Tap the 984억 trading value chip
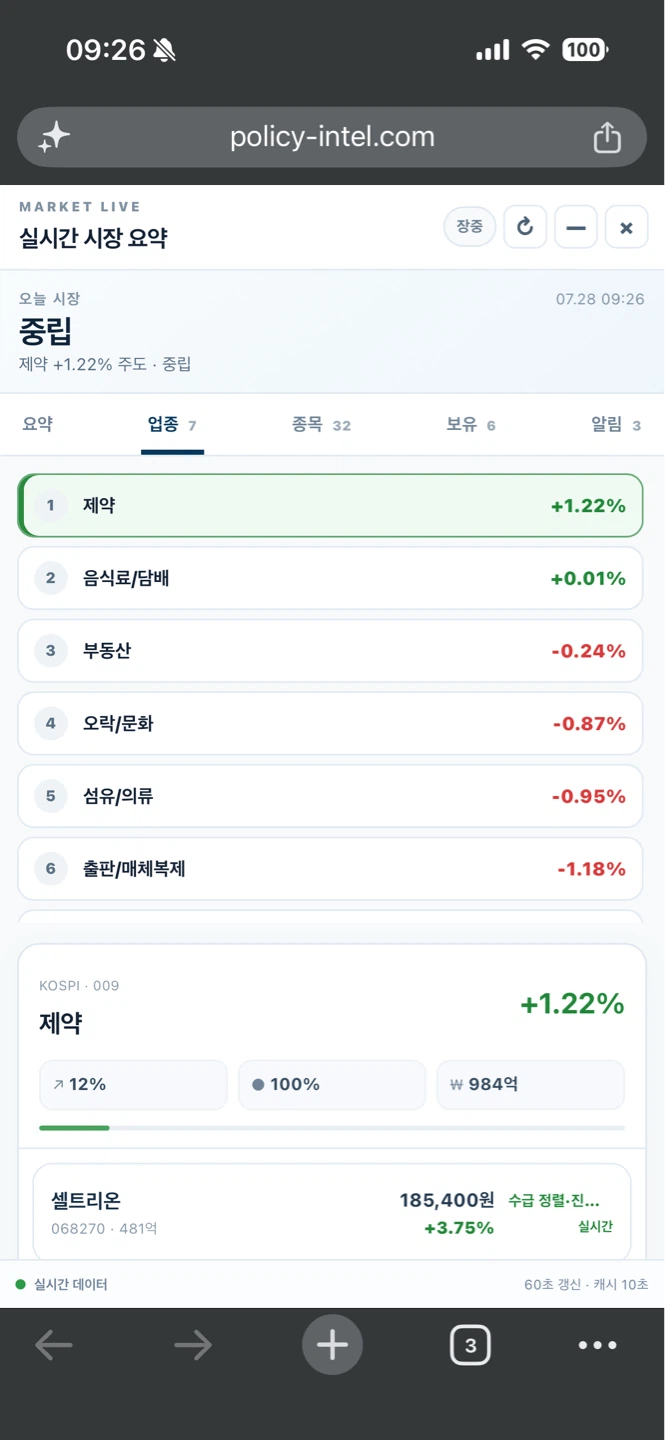 tap(531, 1085)
